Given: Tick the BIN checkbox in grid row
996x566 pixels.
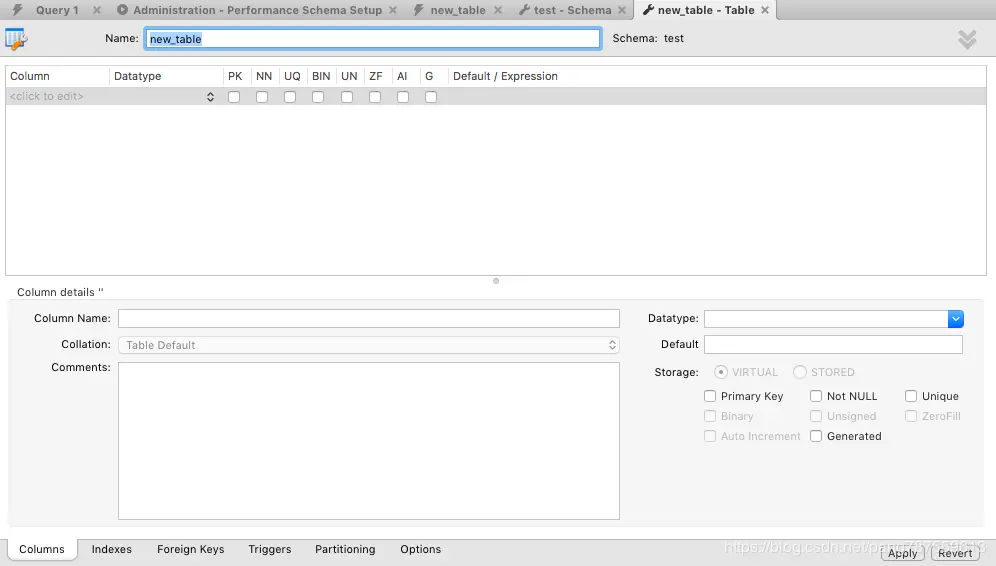Looking at the screenshot, I should (318, 97).
